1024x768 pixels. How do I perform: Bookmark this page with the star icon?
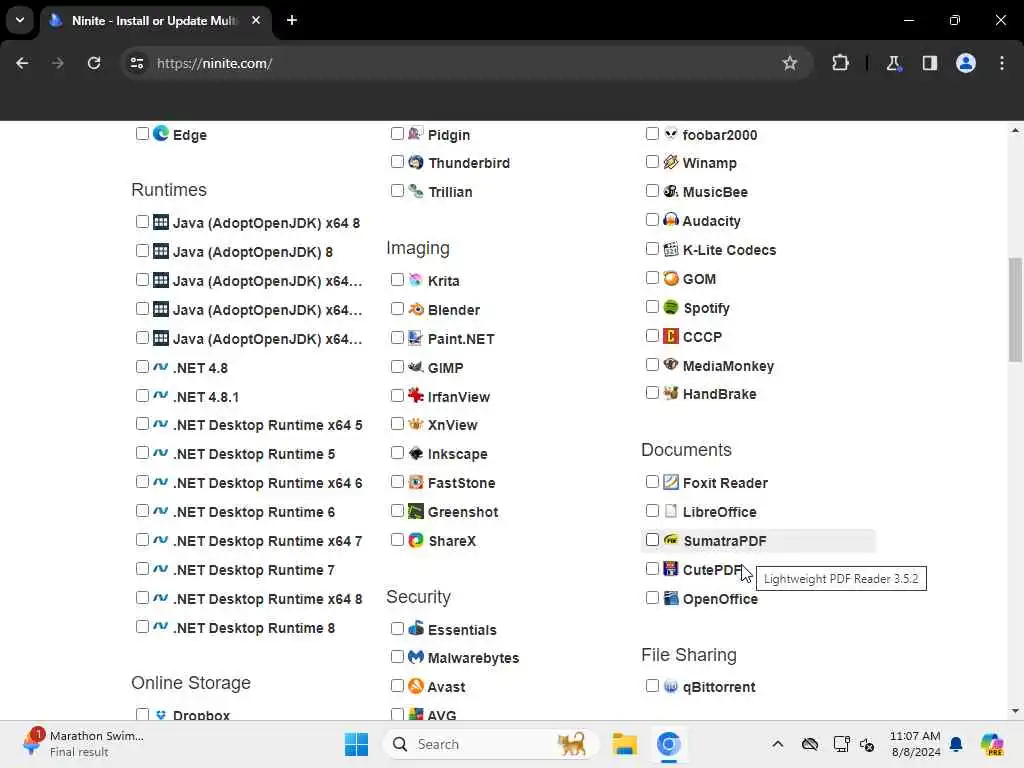790,63
